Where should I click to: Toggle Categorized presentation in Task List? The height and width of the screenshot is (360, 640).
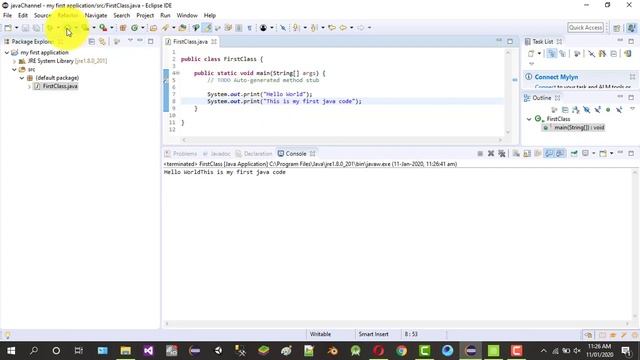point(552,53)
